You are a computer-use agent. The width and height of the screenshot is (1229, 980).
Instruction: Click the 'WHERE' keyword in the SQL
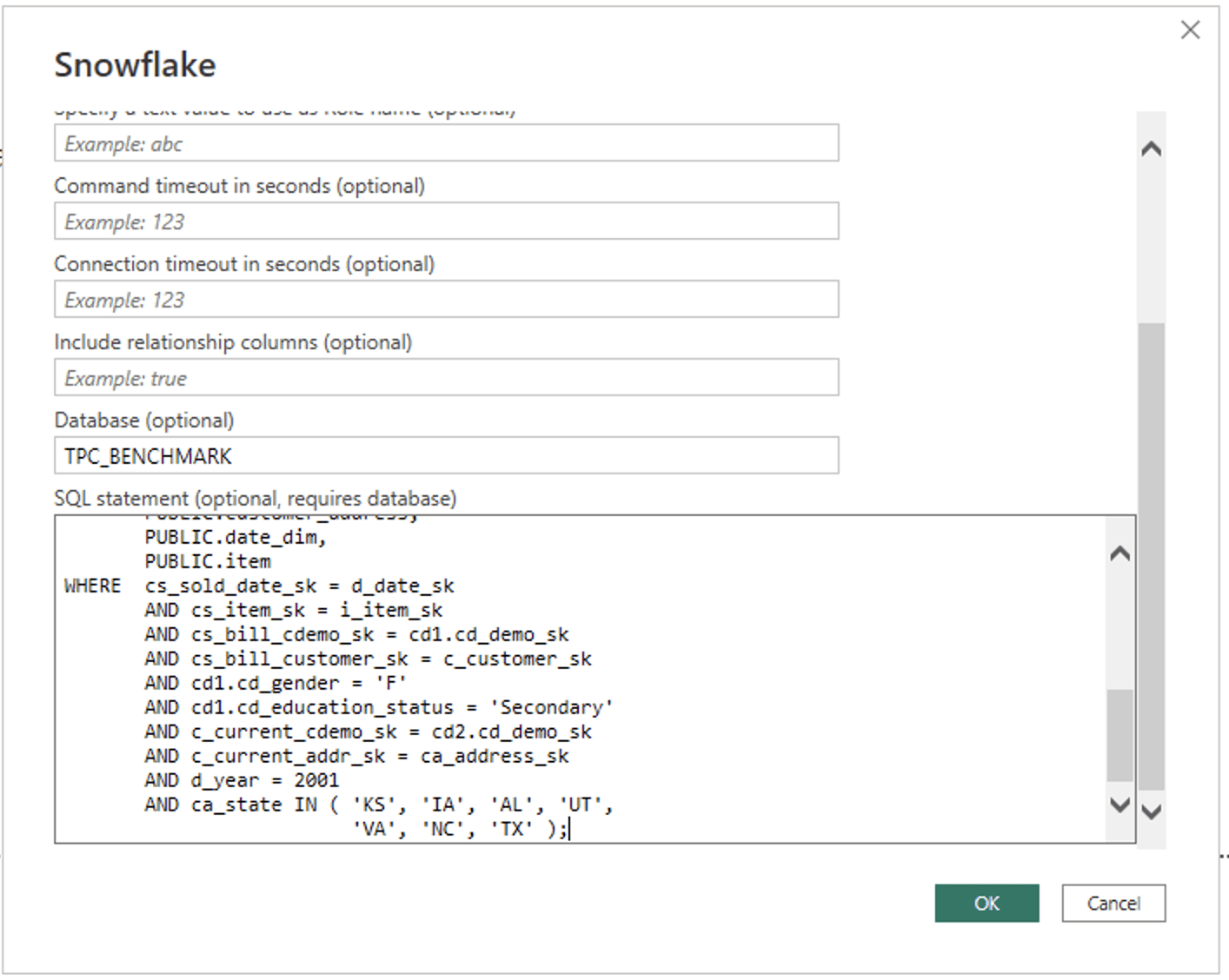point(92,586)
